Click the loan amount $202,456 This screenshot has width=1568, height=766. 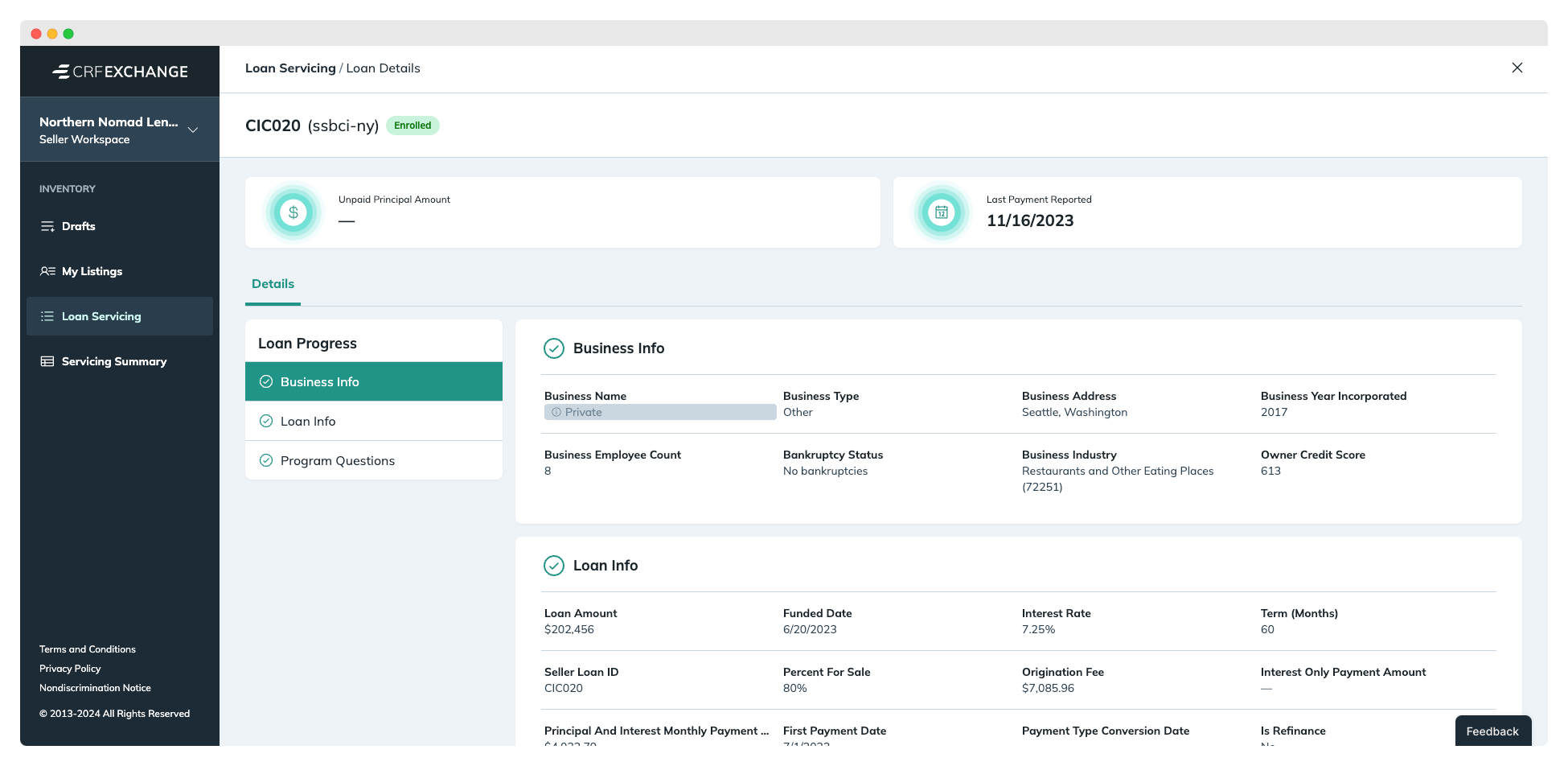(569, 629)
